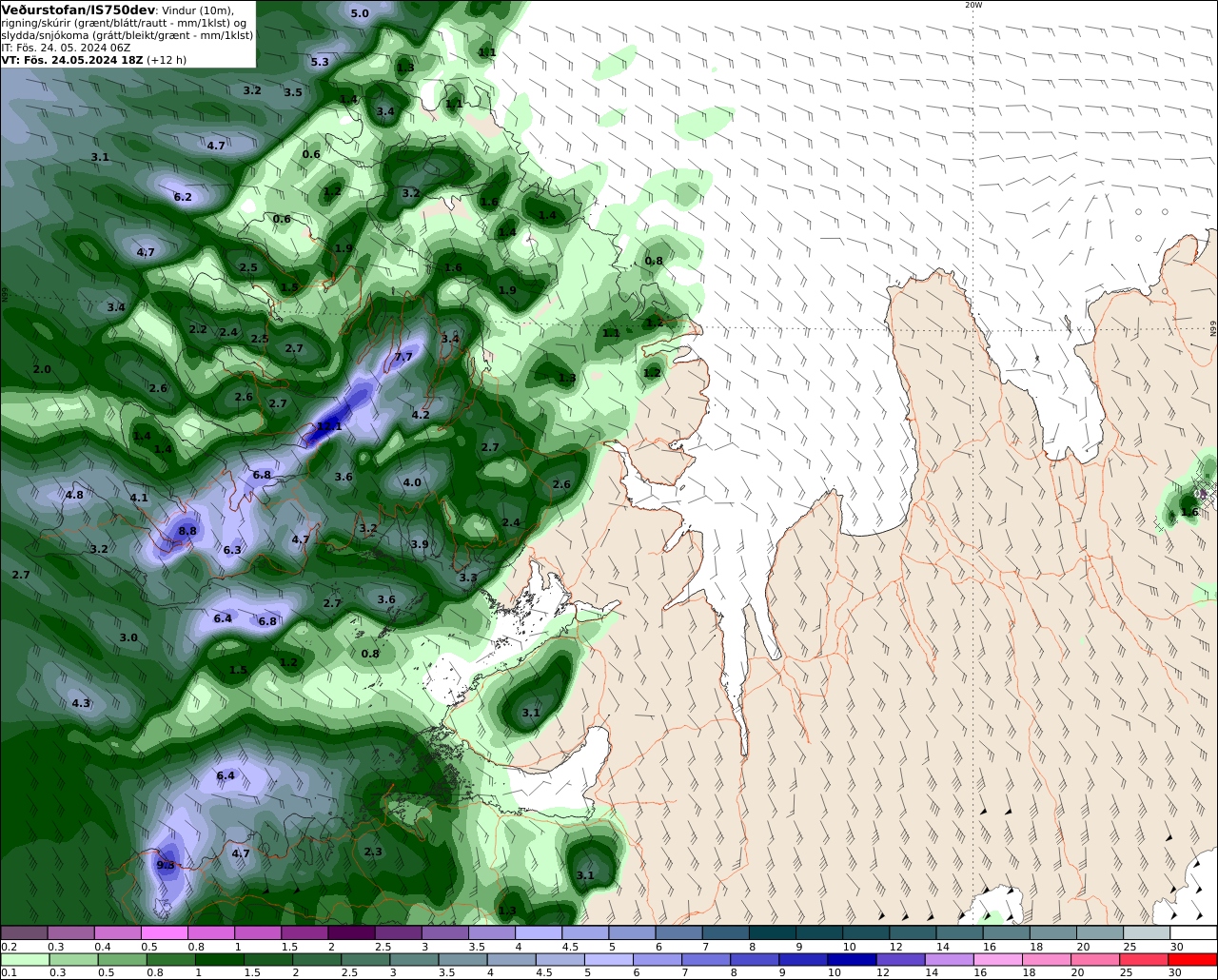Select the darkest purple 2–2.5 legend swatch

click(351, 932)
